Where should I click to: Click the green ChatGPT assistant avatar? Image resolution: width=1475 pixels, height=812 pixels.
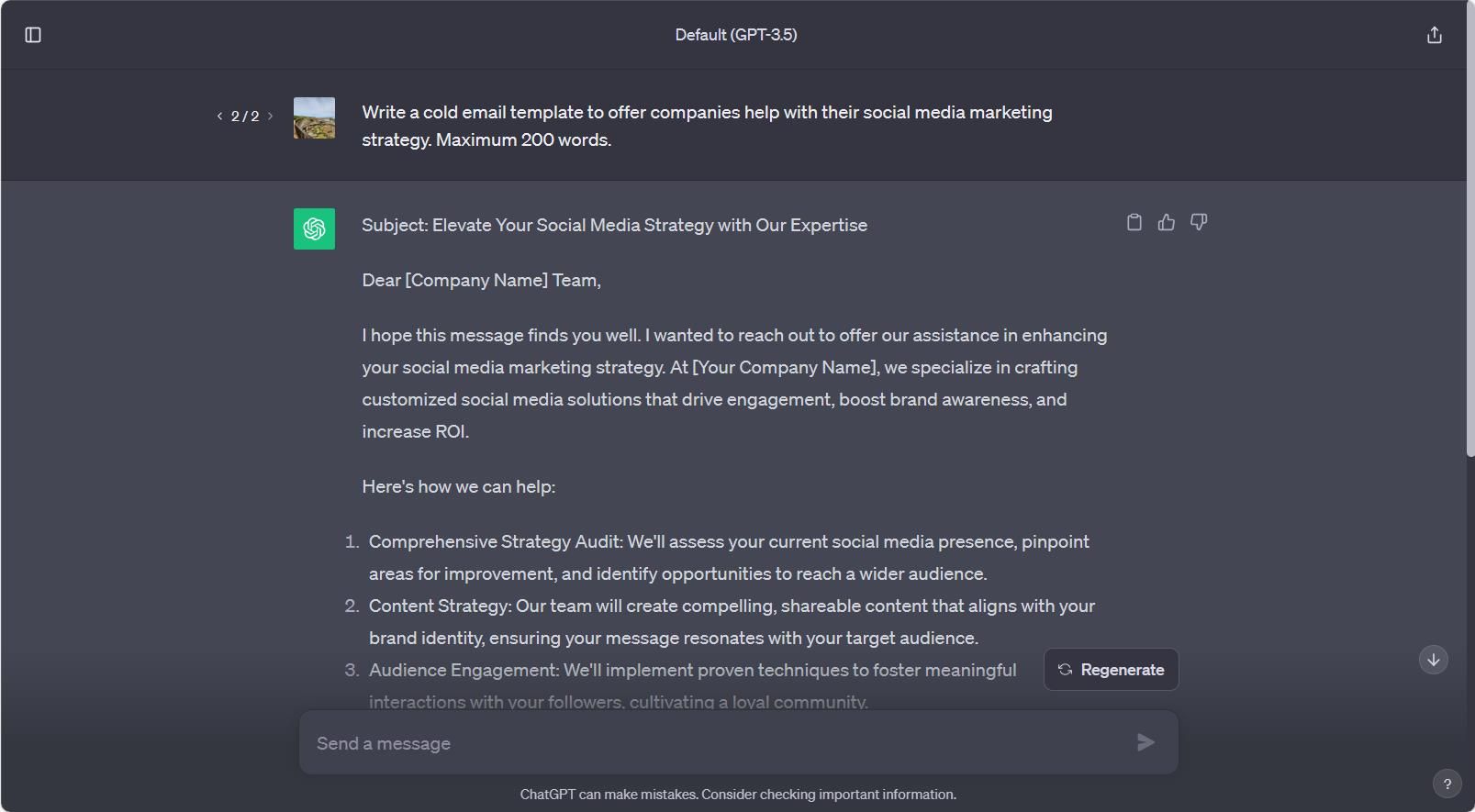(x=313, y=228)
